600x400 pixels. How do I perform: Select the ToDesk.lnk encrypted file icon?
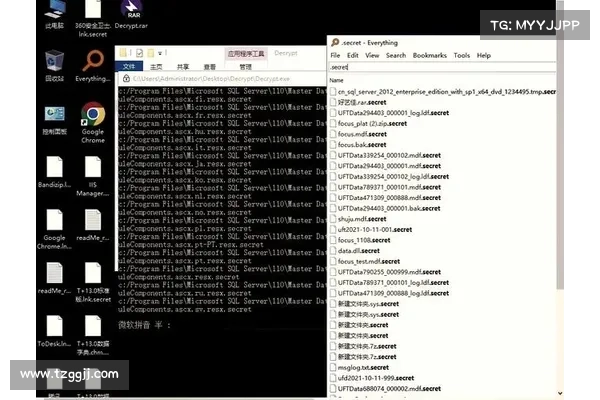(x=54, y=331)
